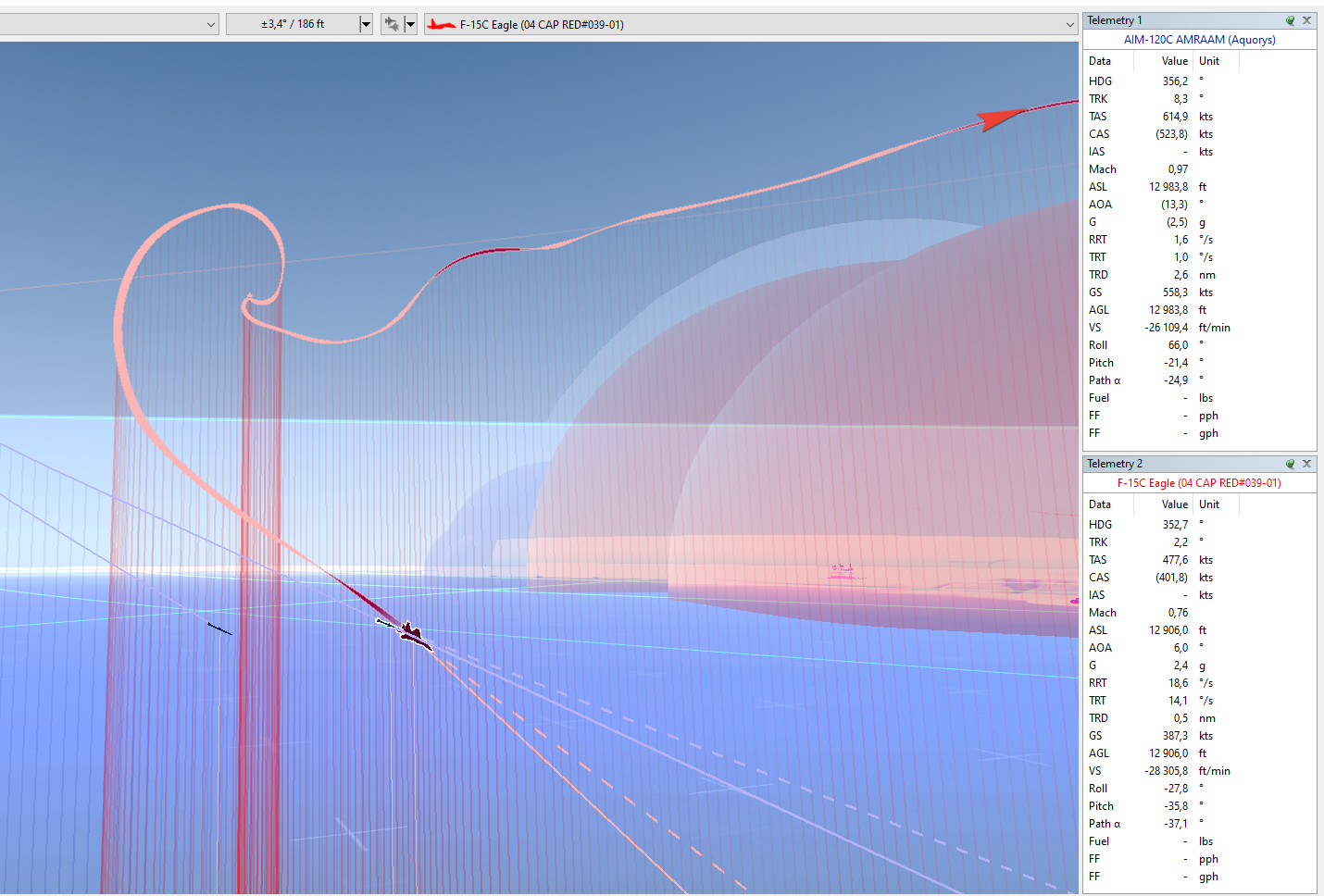Click Pitch value -35,8 in Telemetry 2

coord(1176,806)
